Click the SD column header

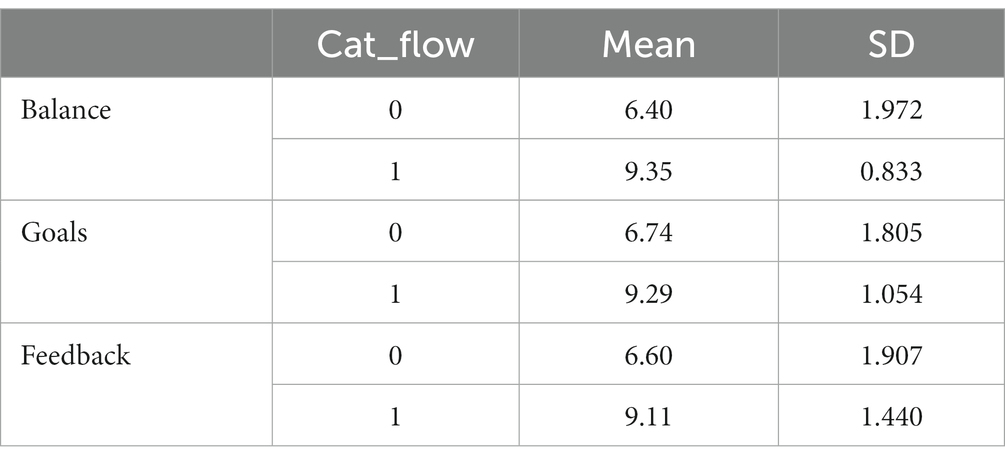pos(892,46)
